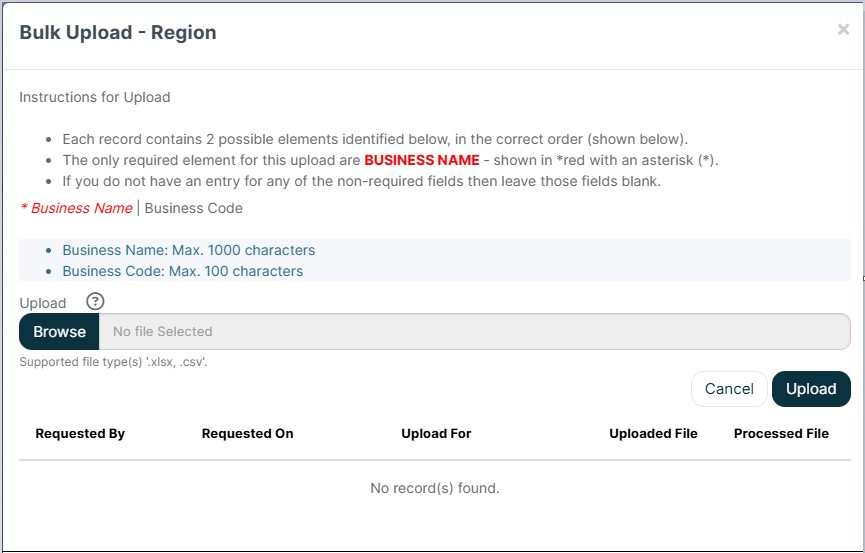Close the Bulk Upload dialog with the X
The width and height of the screenshot is (865, 553).
[843, 30]
